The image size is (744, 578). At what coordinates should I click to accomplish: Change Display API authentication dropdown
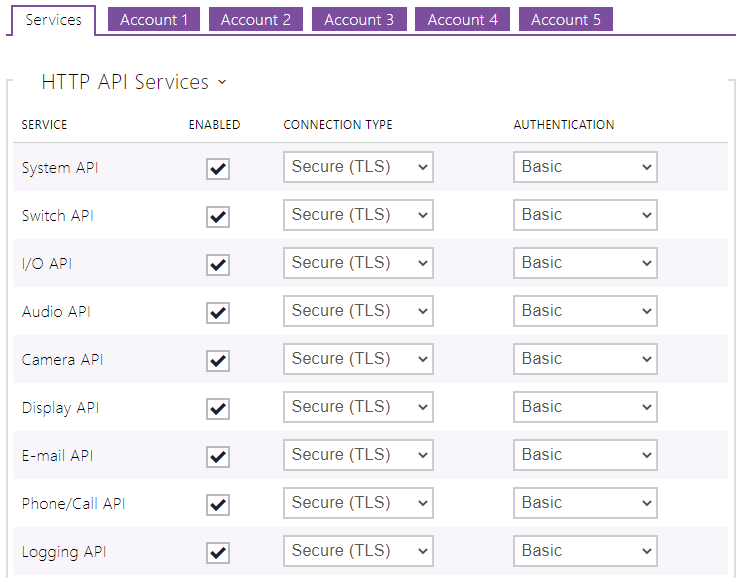point(585,407)
